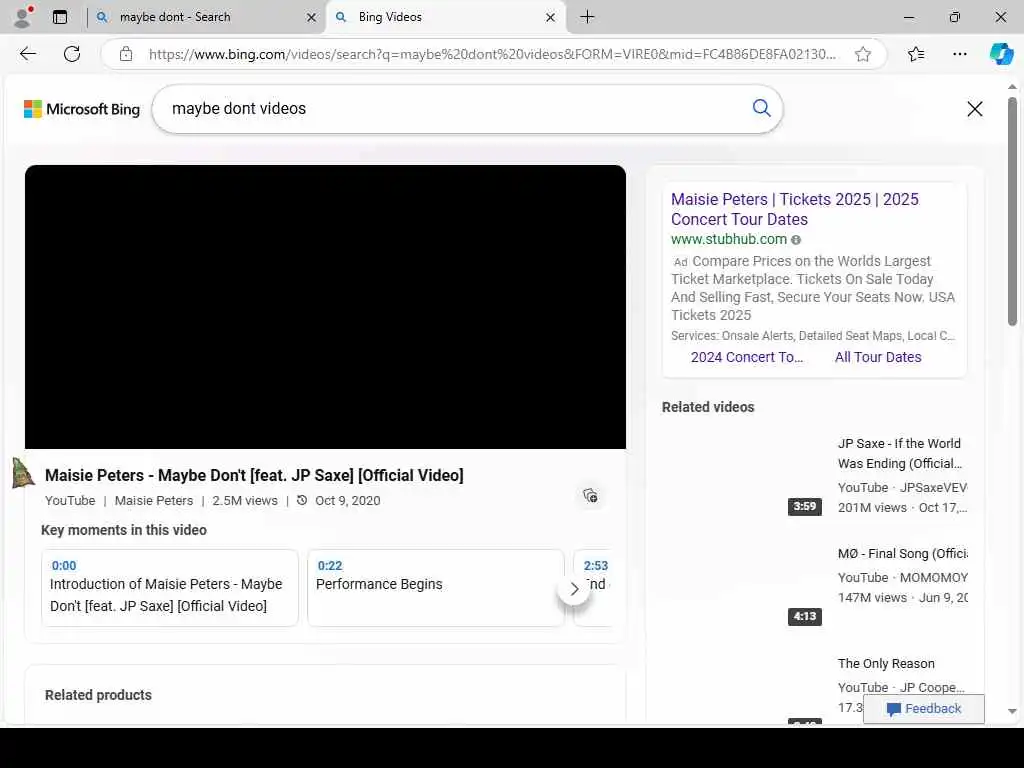Open Settings and more menu
This screenshot has height=768, width=1024.
959,54
